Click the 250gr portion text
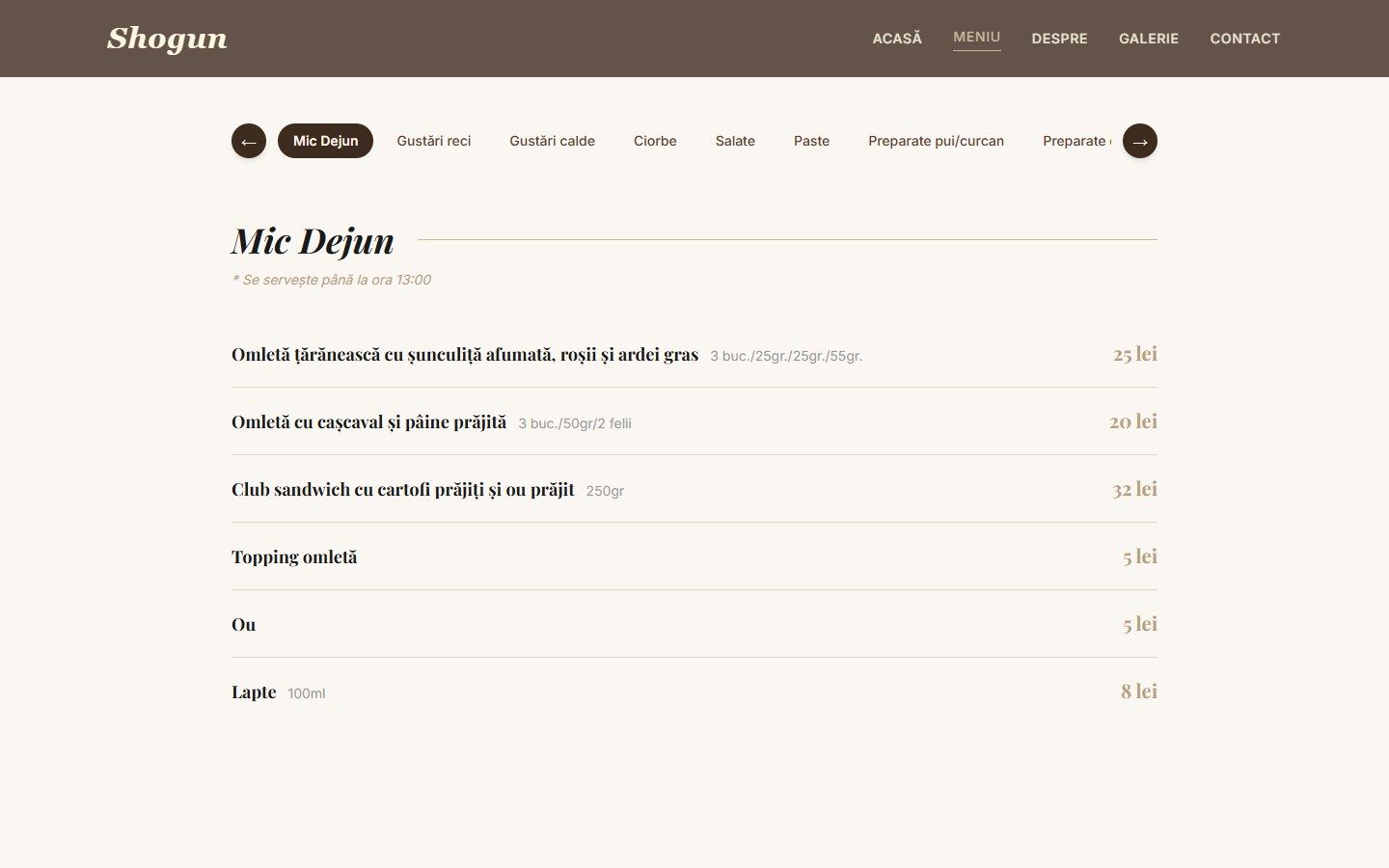The image size is (1389, 868). click(605, 491)
